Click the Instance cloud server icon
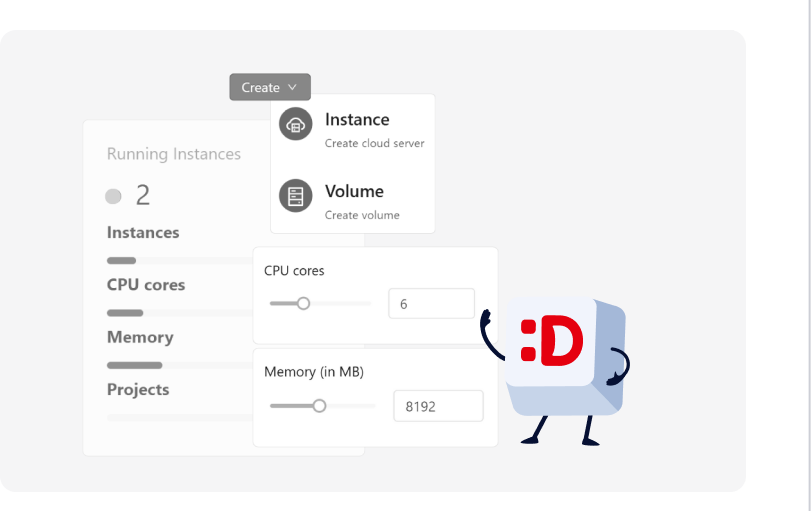The image size is (811, 511). pyautogui.click(x=295, y=124)
